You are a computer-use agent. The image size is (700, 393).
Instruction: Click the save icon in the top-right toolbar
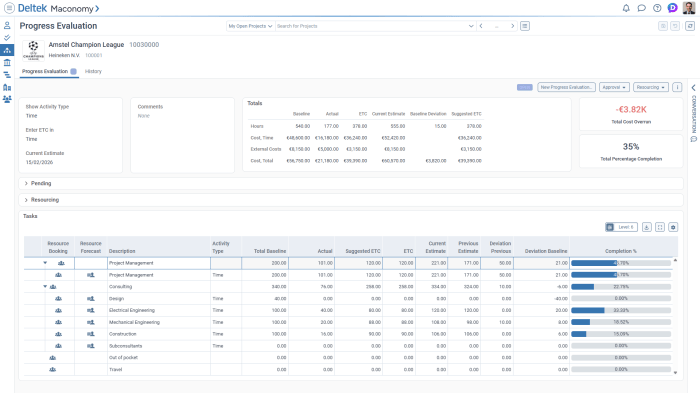pos(663,26)
